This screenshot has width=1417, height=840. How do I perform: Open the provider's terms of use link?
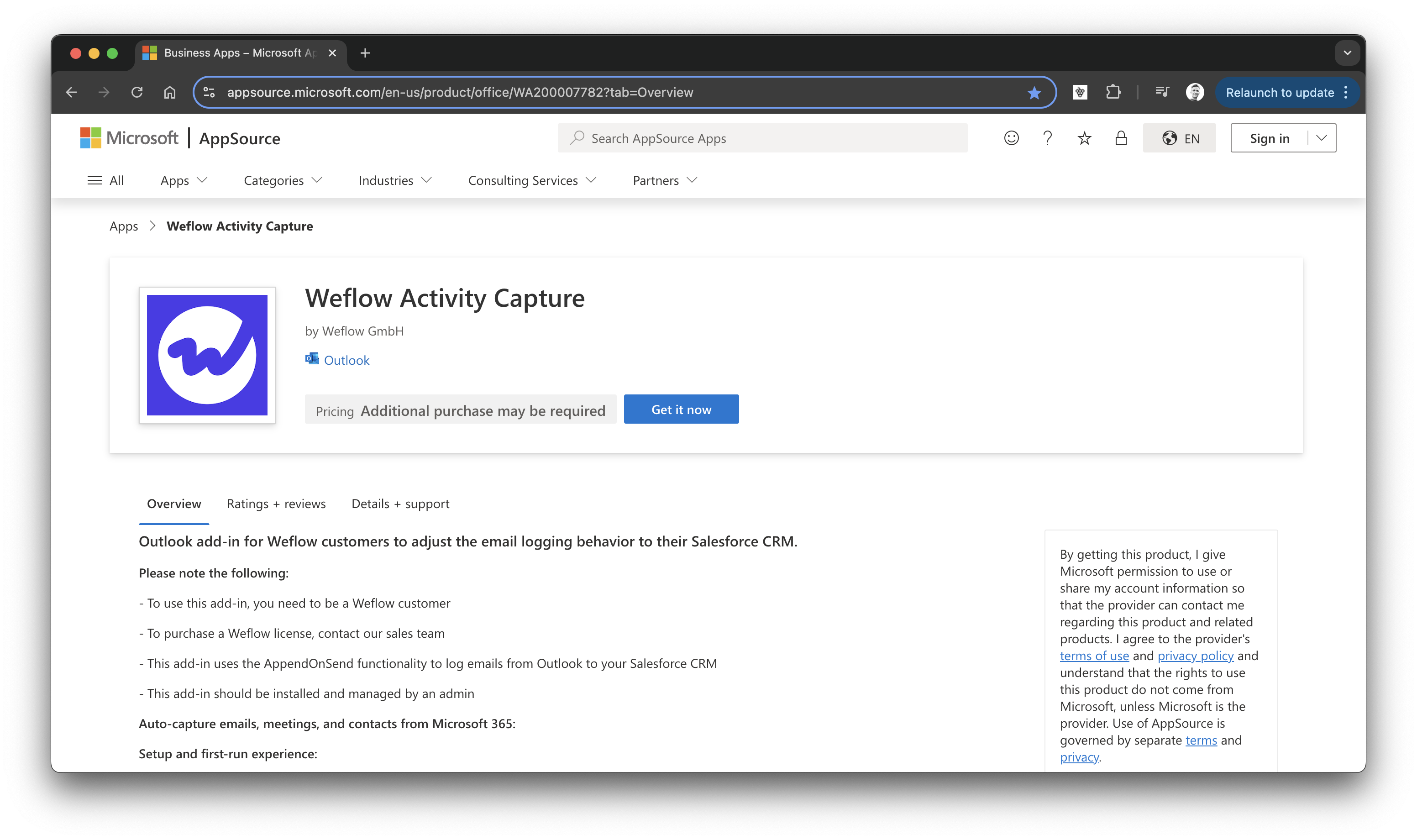click(x=1094, y=656)
